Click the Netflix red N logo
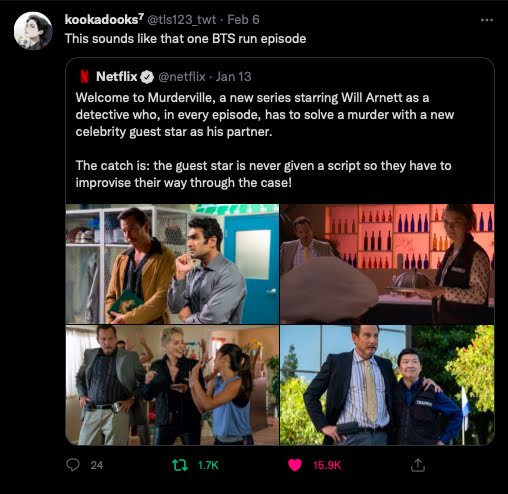Screen dimensions: 508x494 [x=85, y=77]
